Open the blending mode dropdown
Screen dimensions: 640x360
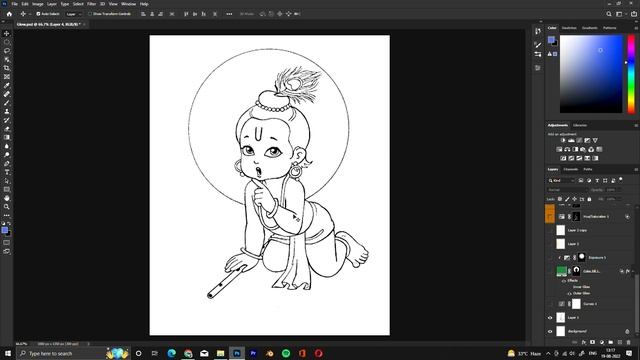tap(567, 190)
